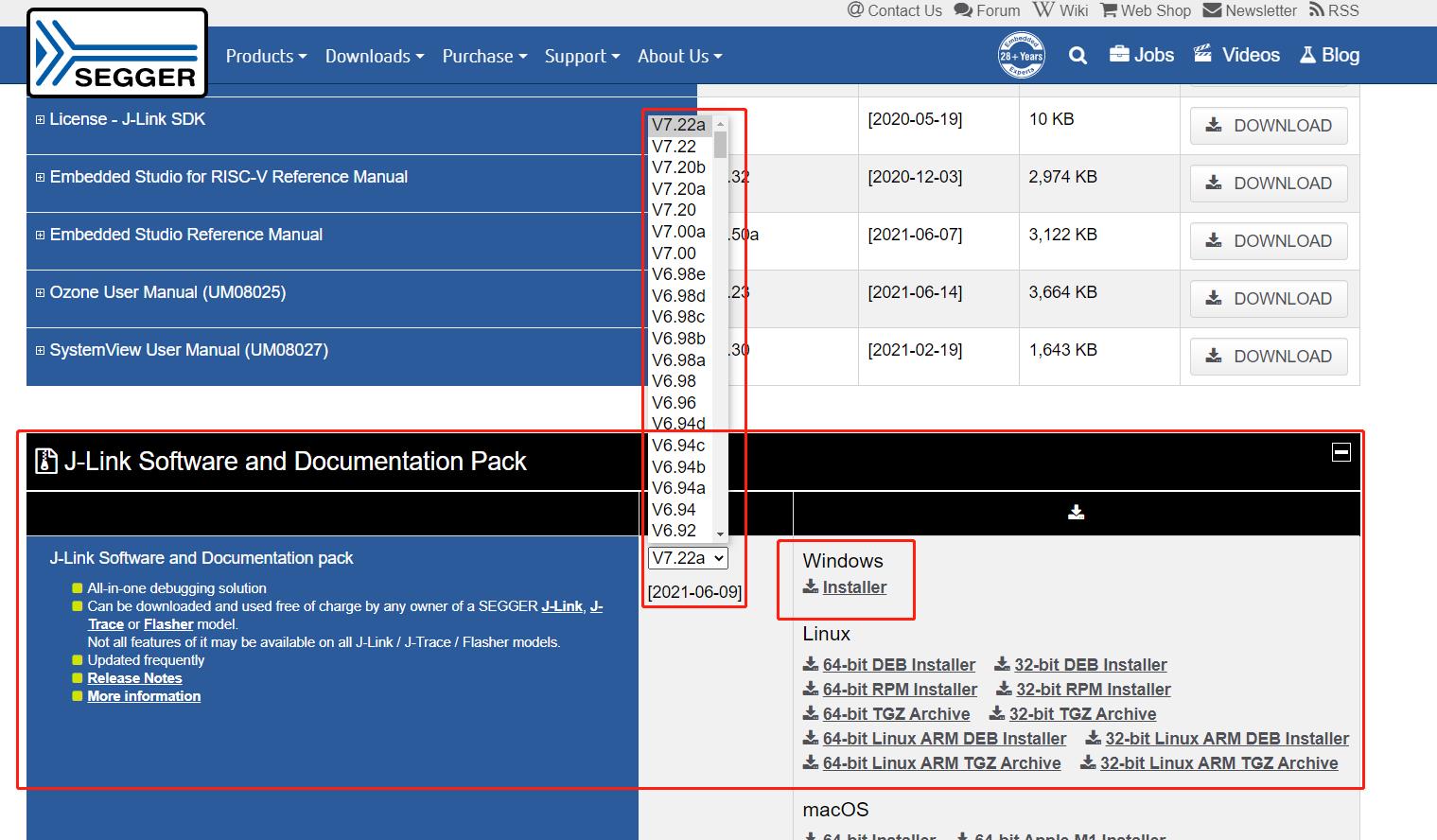Collapse the J-Link Software and Documentation Pack section

pos(1341,452)
